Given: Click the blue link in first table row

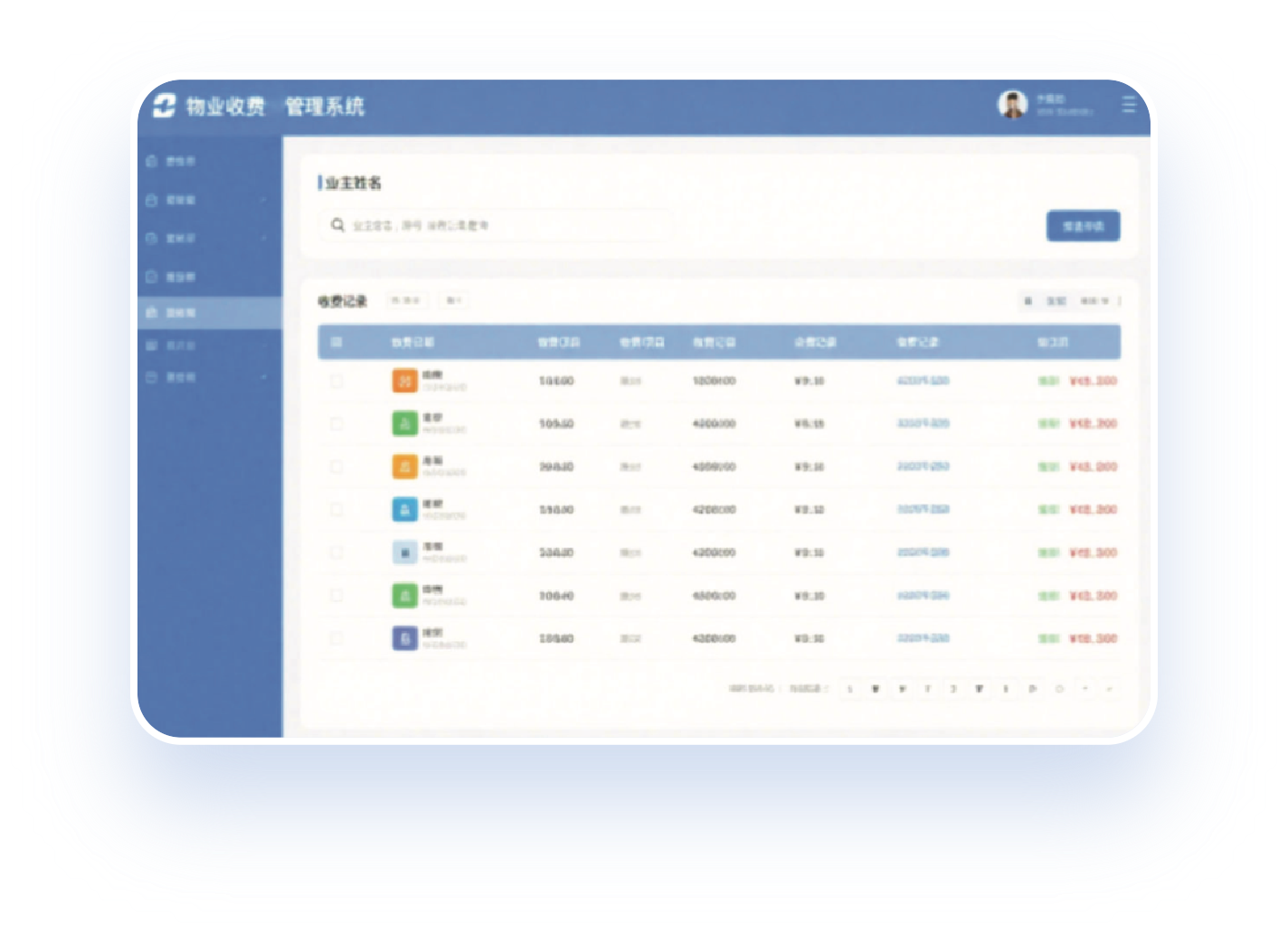Looking at the screenshot, I should (923, 381).
